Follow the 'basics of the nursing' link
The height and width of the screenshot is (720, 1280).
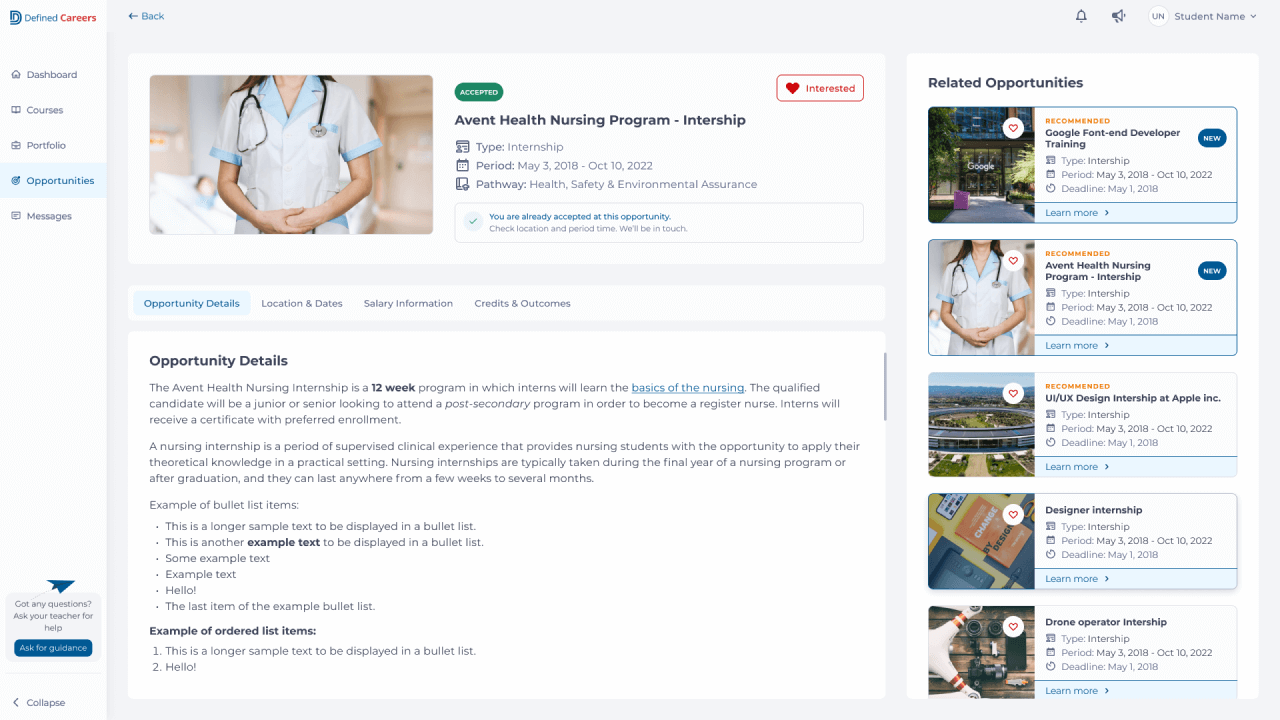click(688, 388)
